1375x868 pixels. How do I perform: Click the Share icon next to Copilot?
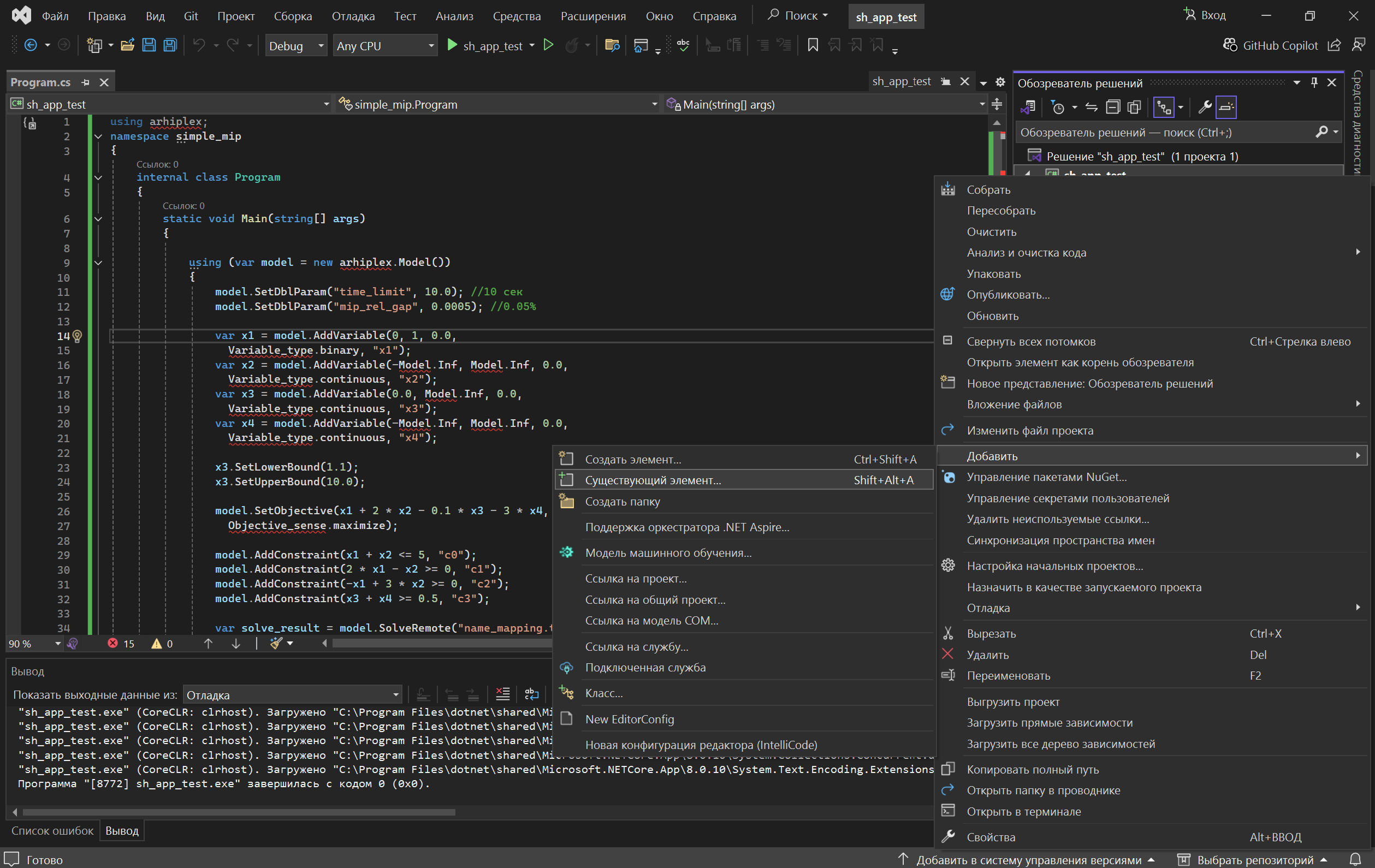point(1335,46)
